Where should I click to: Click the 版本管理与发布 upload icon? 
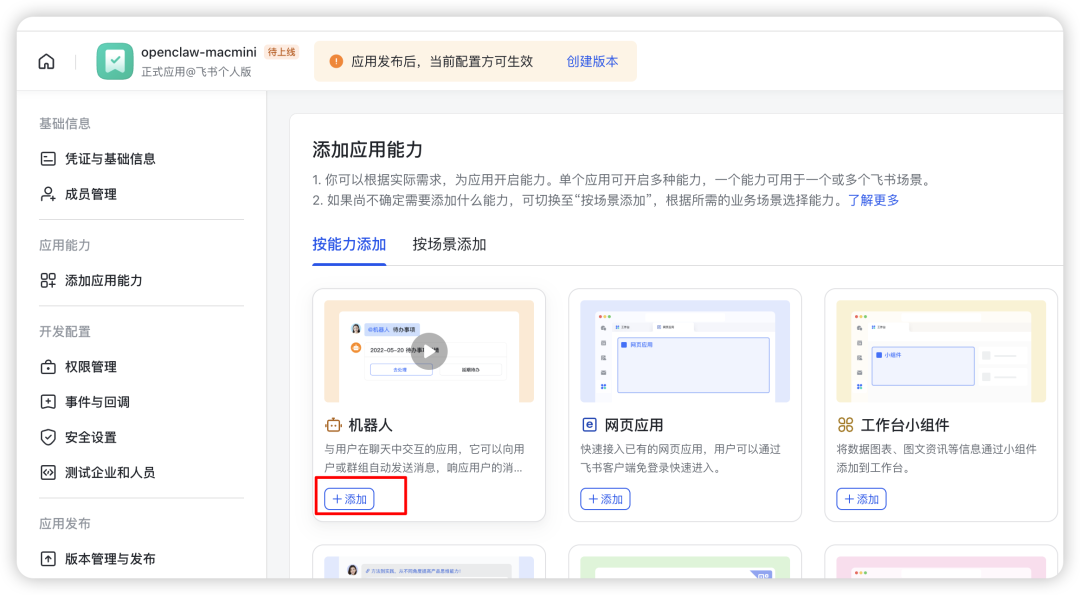(x=46, y=559)
